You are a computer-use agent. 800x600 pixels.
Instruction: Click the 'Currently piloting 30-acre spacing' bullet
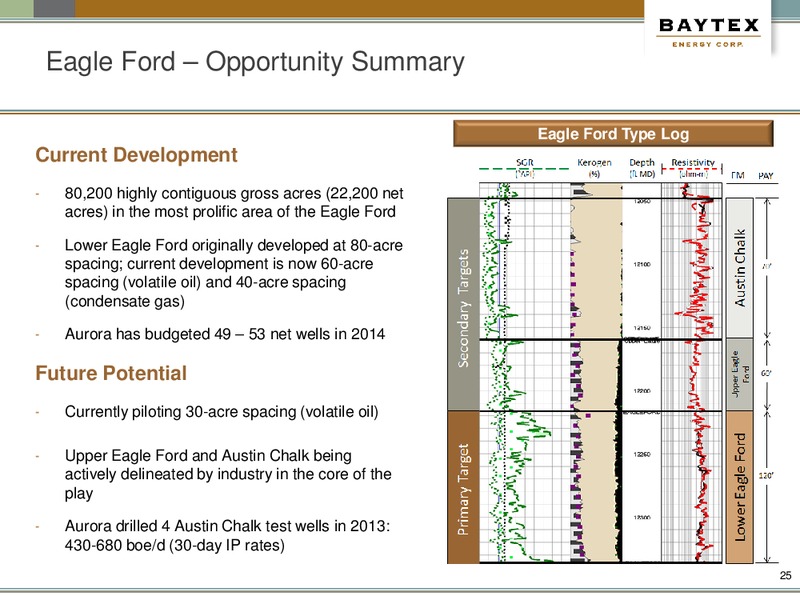tap(221, 412)
